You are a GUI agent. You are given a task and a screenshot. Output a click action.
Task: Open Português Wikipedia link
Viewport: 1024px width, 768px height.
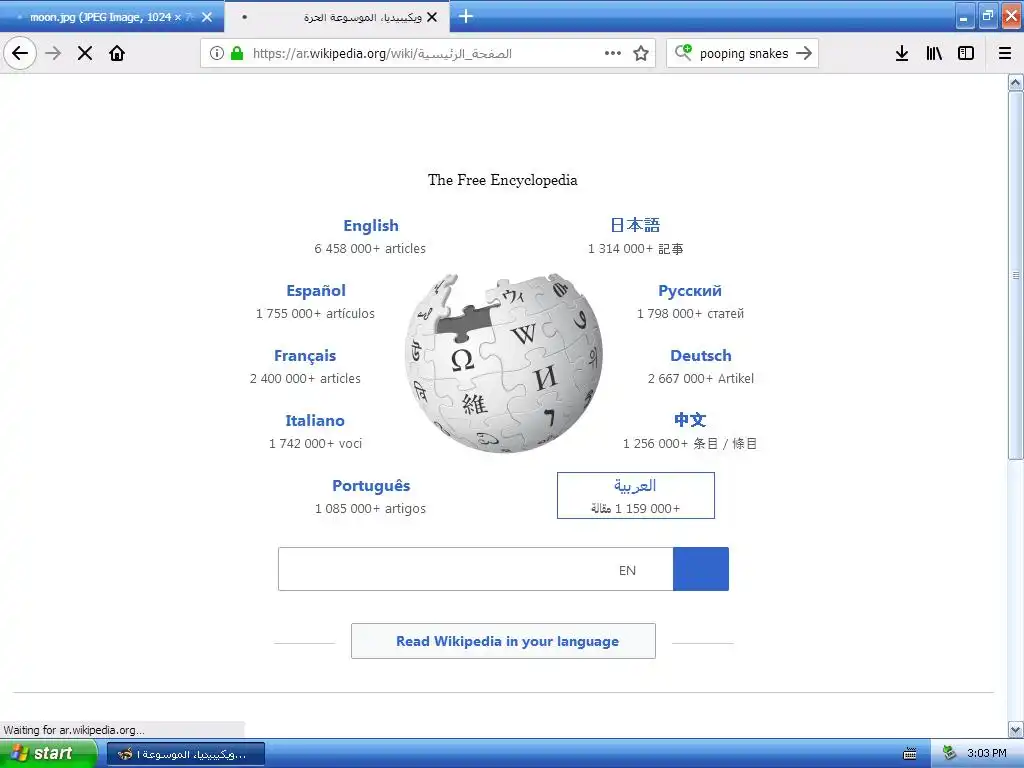coord(371,486)
